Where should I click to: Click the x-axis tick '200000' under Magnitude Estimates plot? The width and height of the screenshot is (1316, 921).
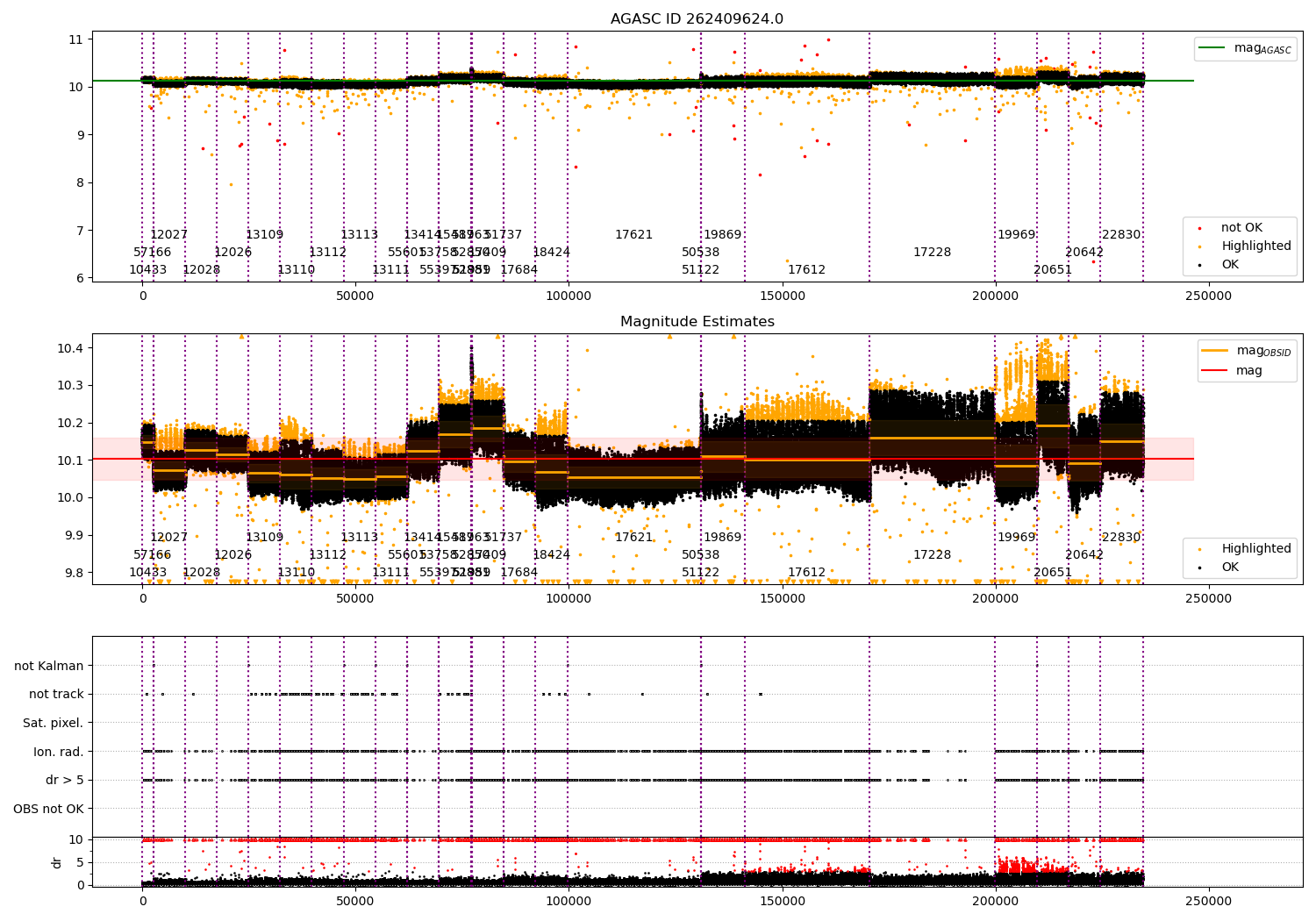[x=995, y=599]
